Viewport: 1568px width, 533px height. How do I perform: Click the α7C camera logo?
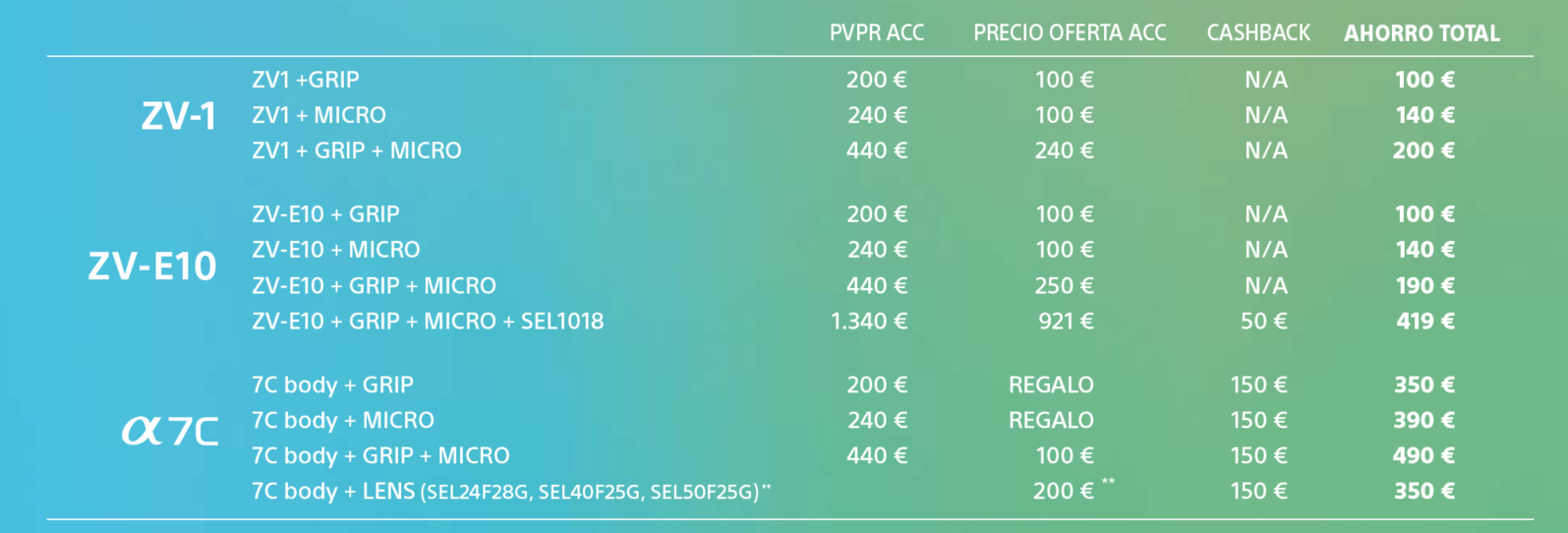click(169, 431)
